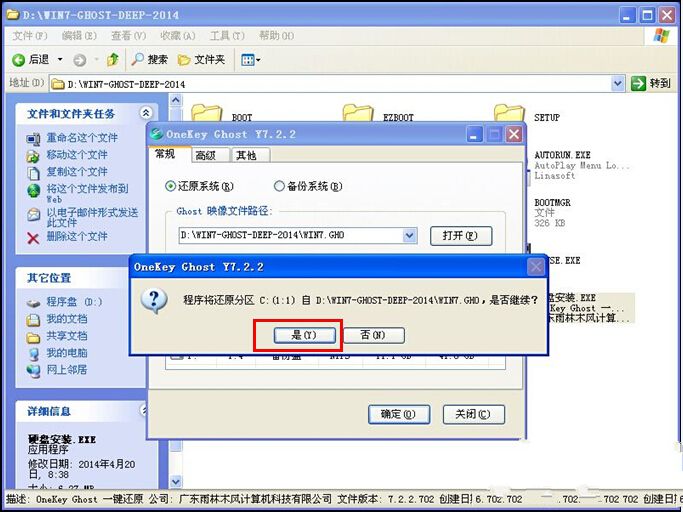Confirm restore by clicking 是(Y)
683x512 pixels.
[298, 335]
